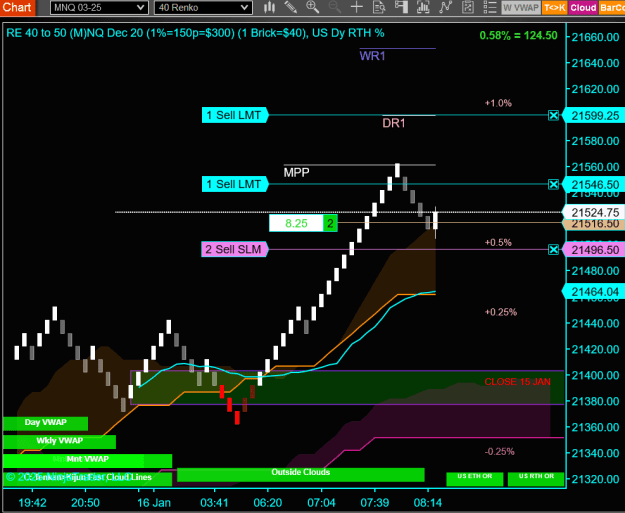Toggle the Day VWAP green button
The height and width of the screenshot is (513, 625).
tap(45, 423)
